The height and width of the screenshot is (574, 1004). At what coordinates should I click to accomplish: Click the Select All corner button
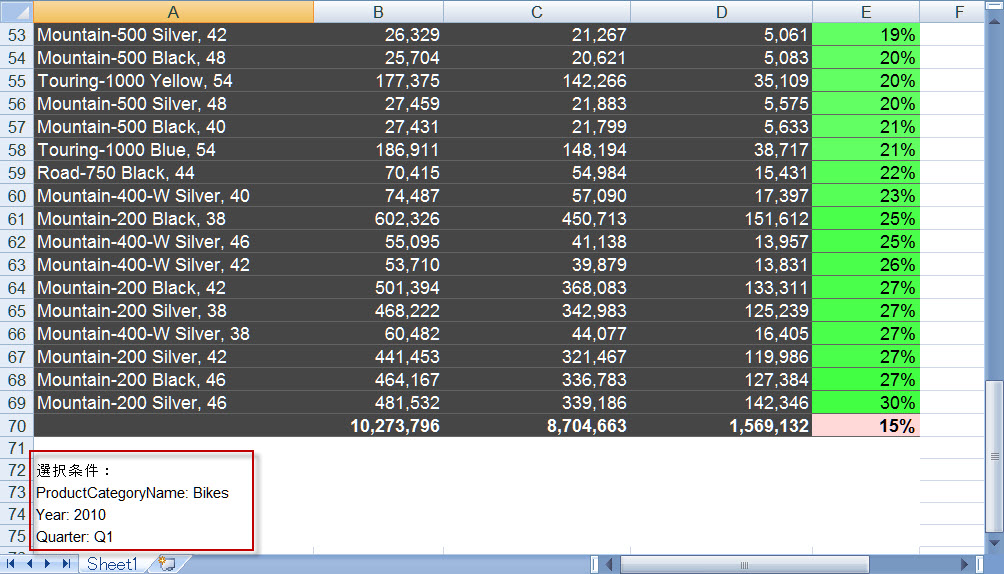point(17,12)
